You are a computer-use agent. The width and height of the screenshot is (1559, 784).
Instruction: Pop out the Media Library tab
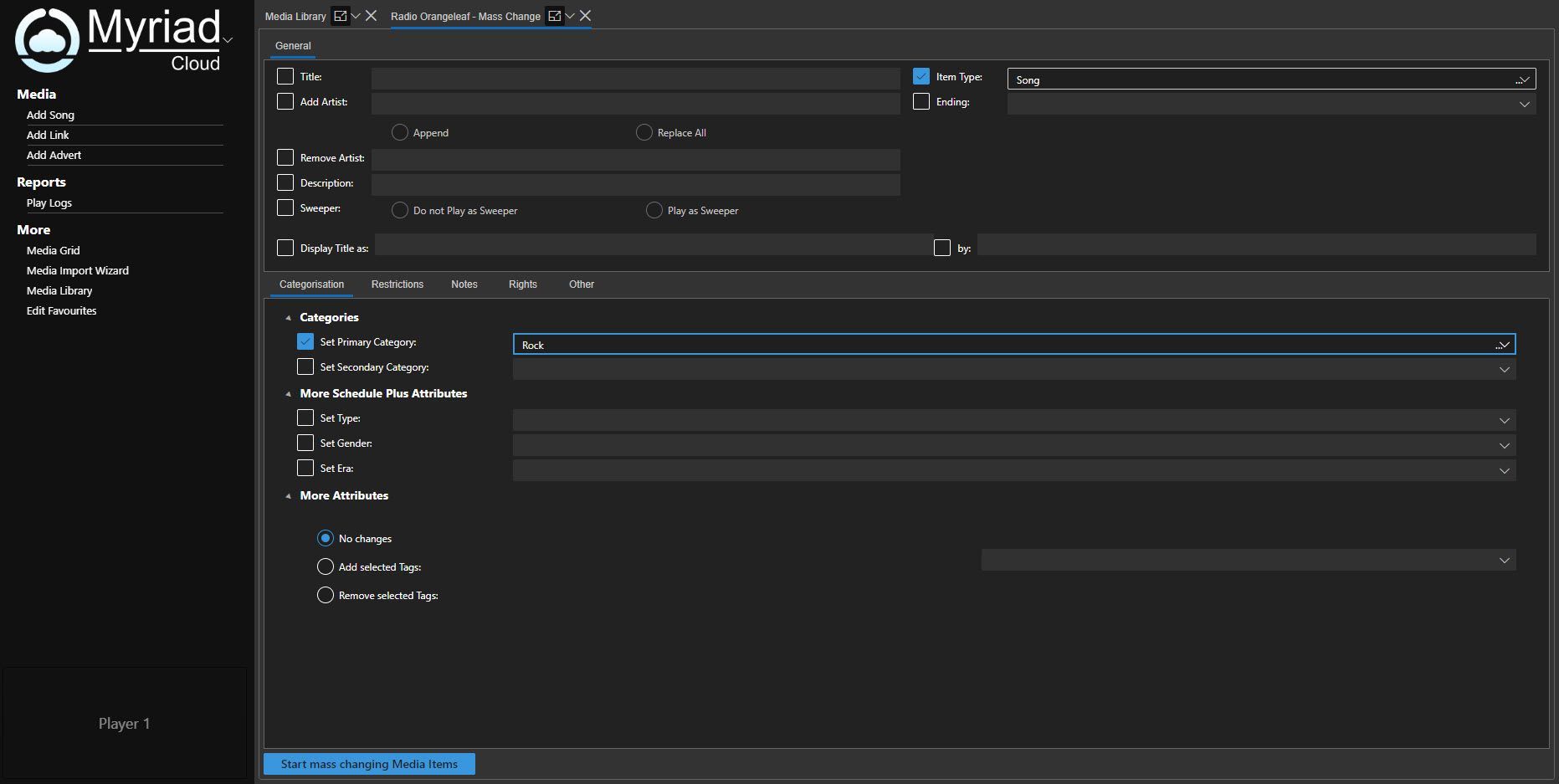click(x=338, y=15)
